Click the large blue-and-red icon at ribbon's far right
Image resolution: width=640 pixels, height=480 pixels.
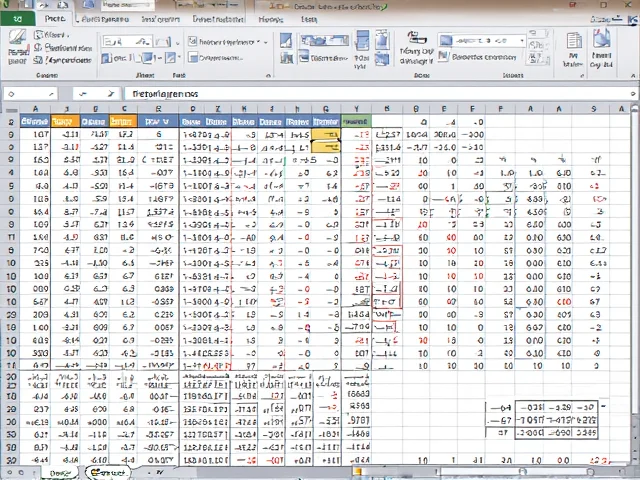click(x=601, y=39)
